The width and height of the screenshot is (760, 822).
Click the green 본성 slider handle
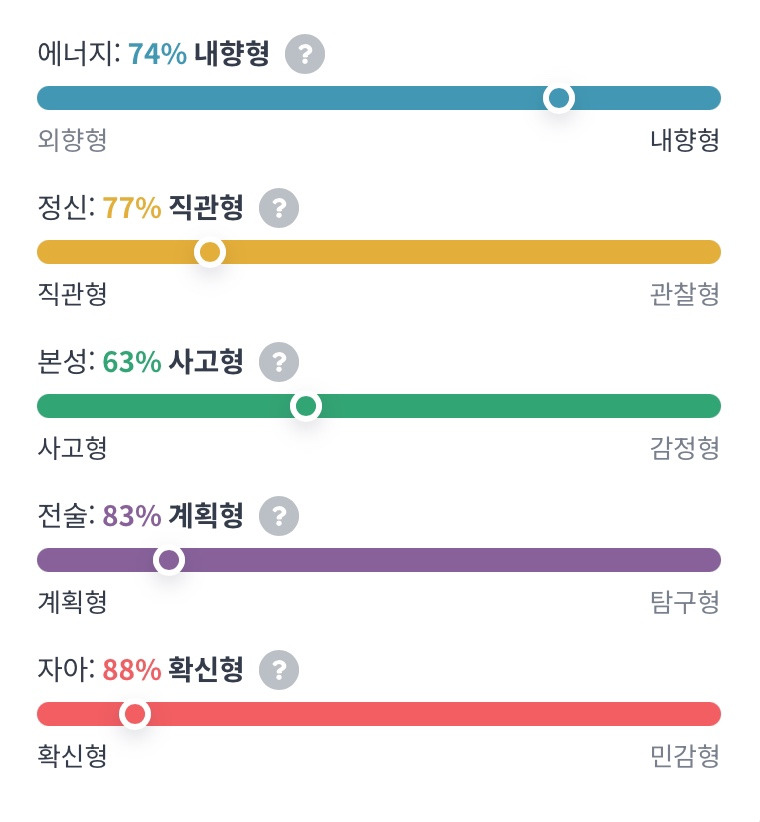[x=306, y=406]
